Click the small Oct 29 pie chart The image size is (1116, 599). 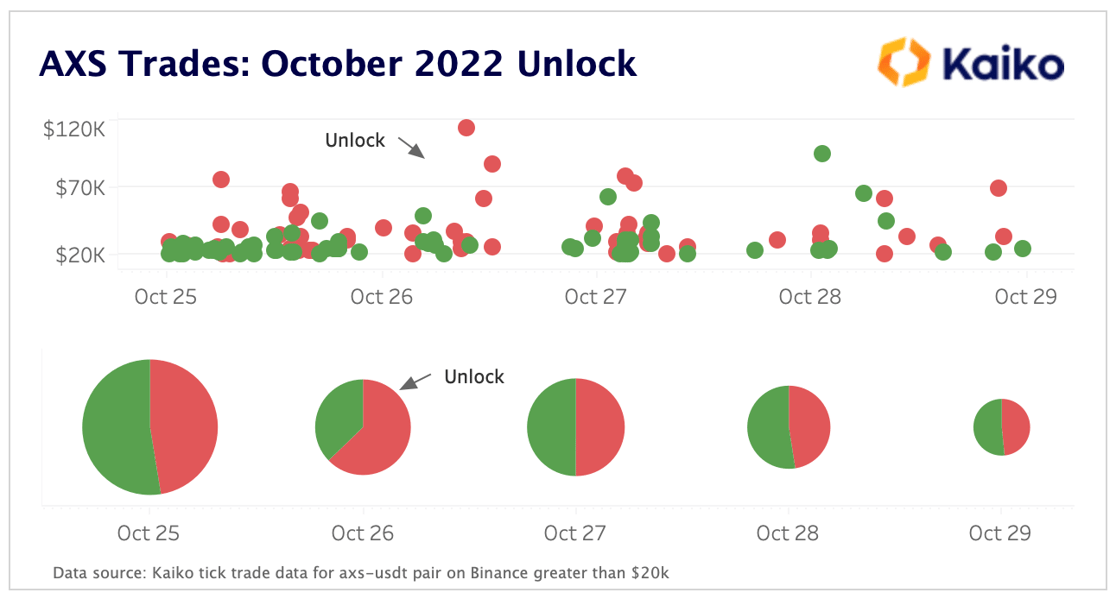click(x=1001, y=427)
